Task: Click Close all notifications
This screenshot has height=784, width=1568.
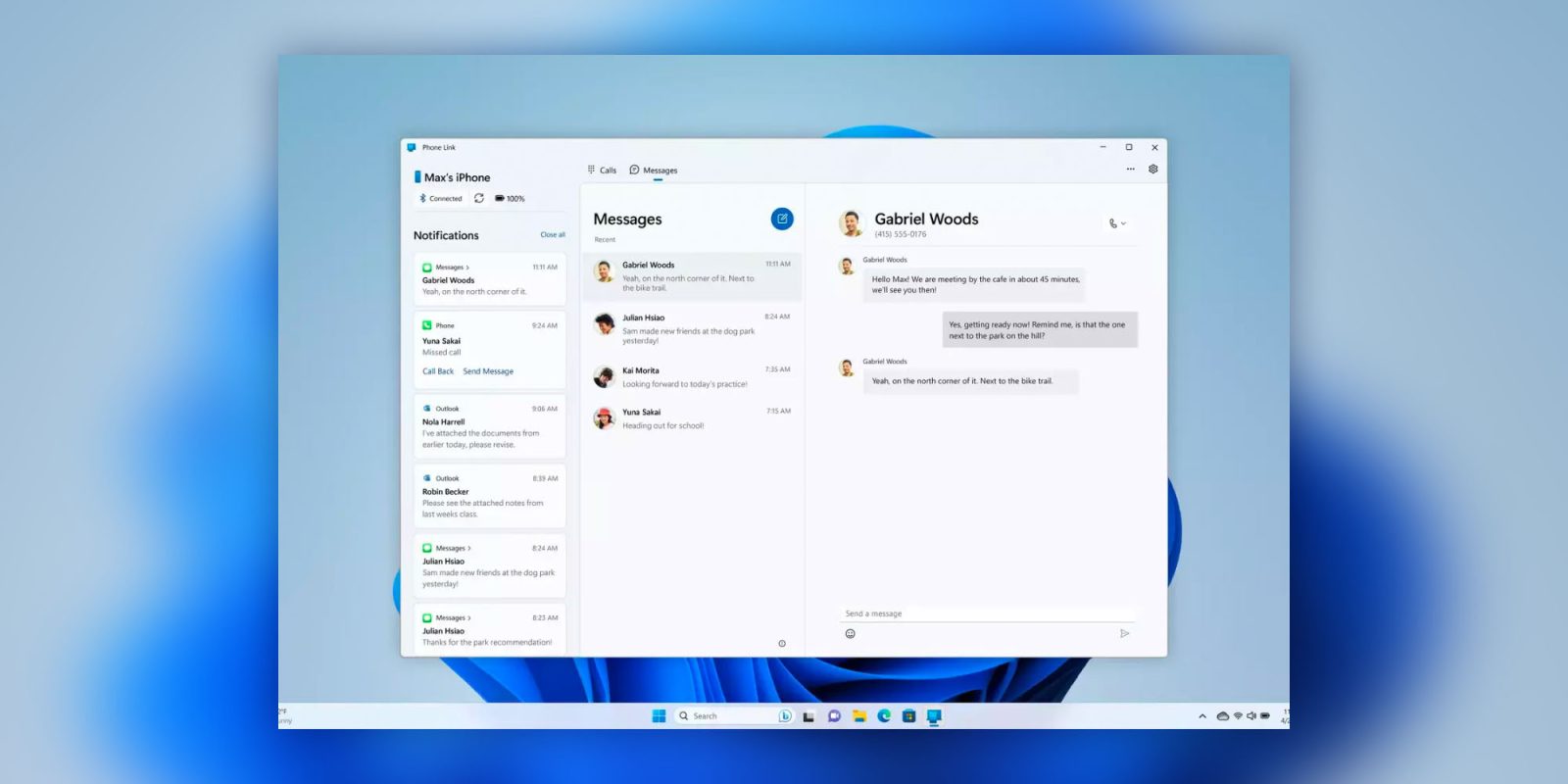Action: tap(553, 235)
